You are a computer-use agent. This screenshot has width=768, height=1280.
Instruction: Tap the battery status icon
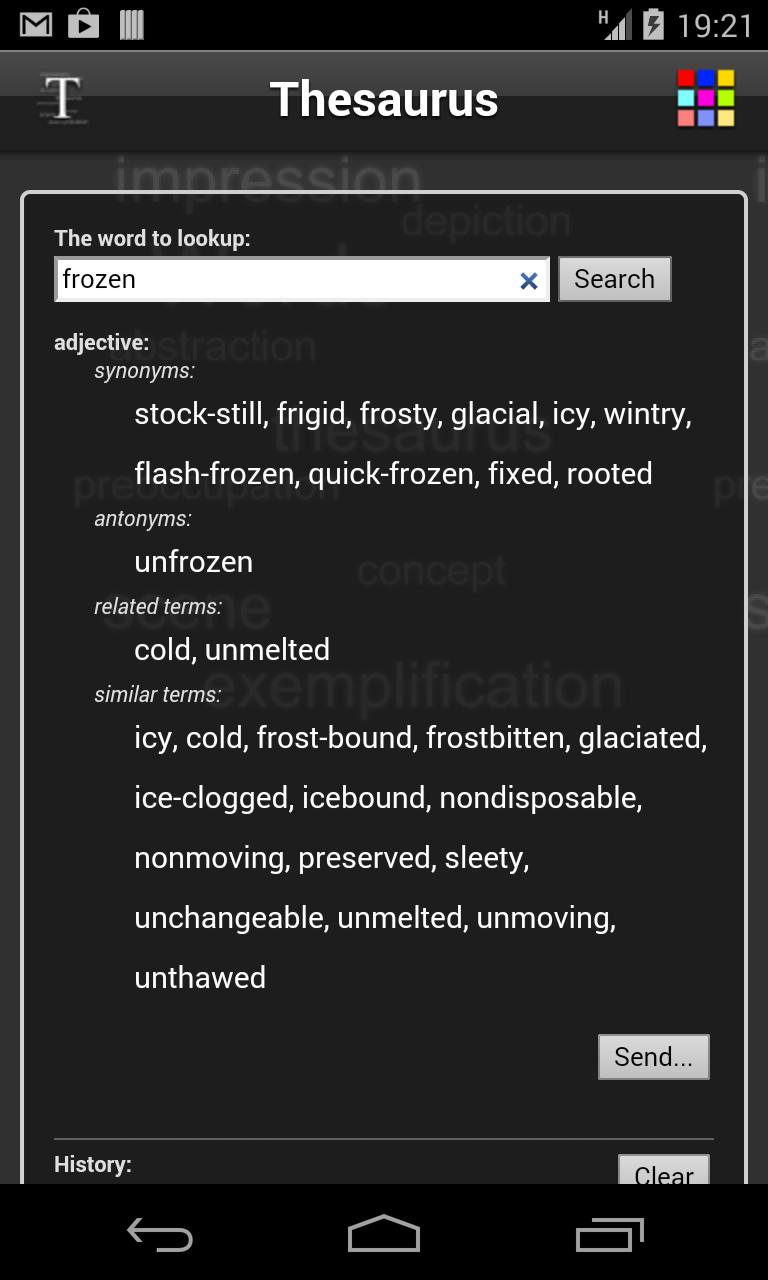(653, 25)
